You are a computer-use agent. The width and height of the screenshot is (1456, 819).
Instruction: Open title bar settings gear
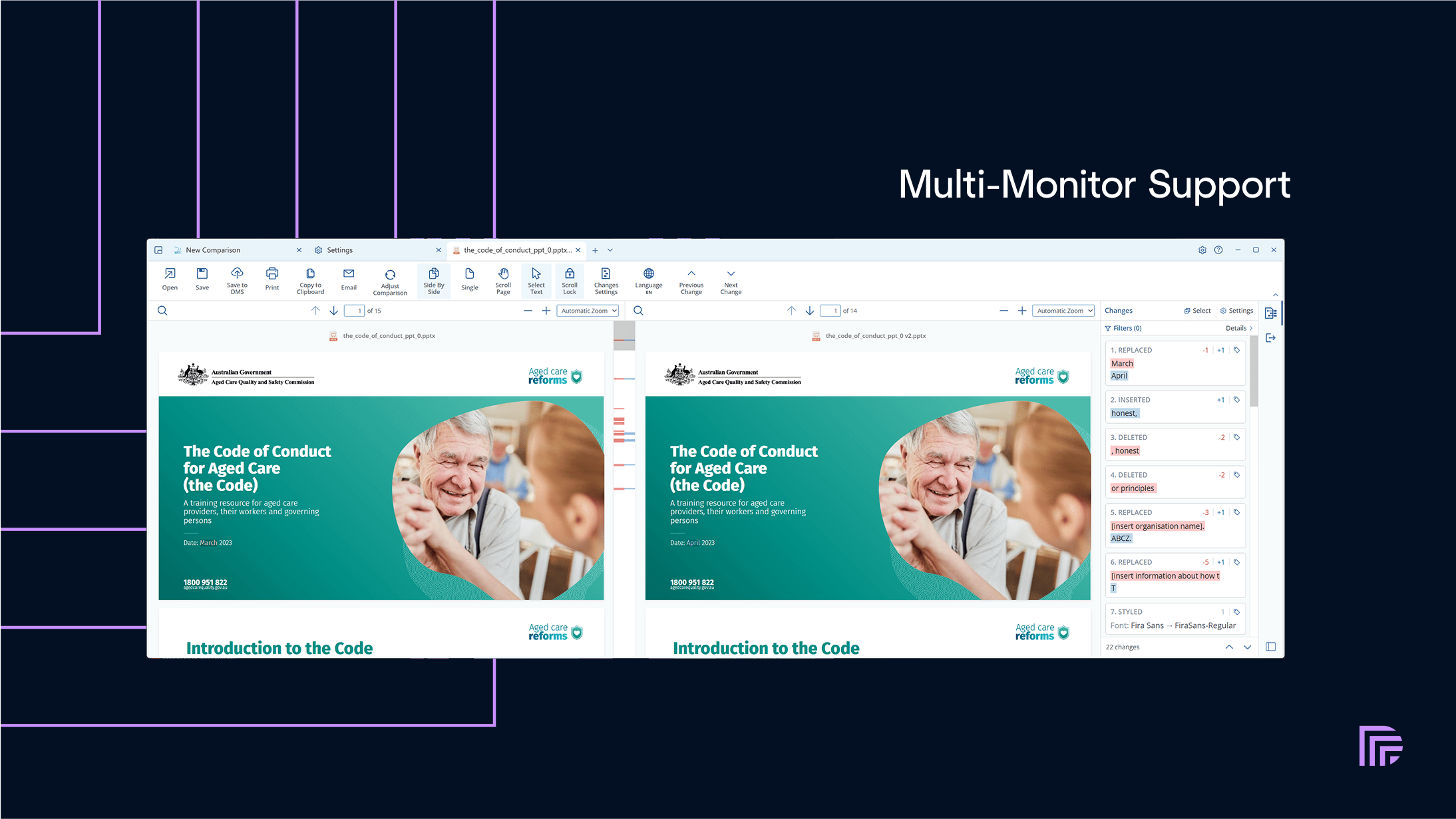tap(1202, 250)
